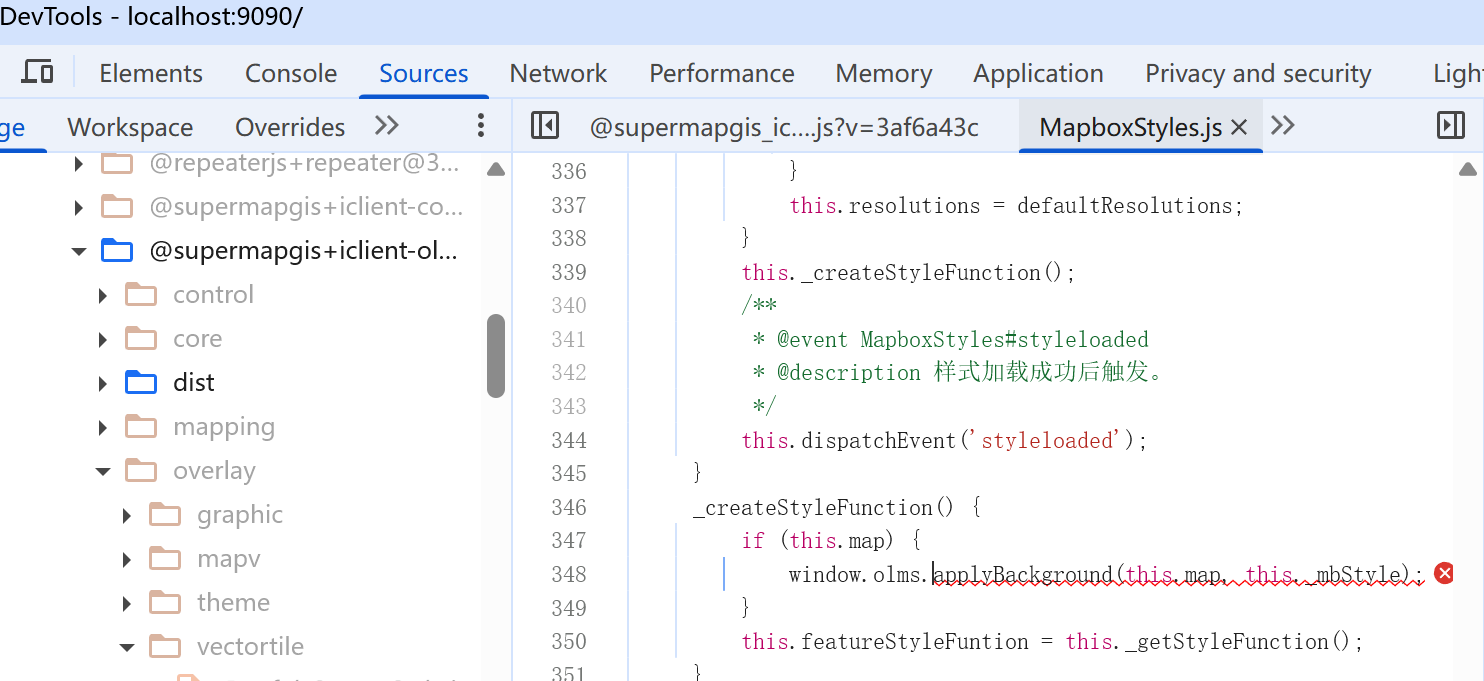This screenshot has width=1484, height=681.
Task: Open the @supermapgis_ic file tab
Action: [783, 127]
